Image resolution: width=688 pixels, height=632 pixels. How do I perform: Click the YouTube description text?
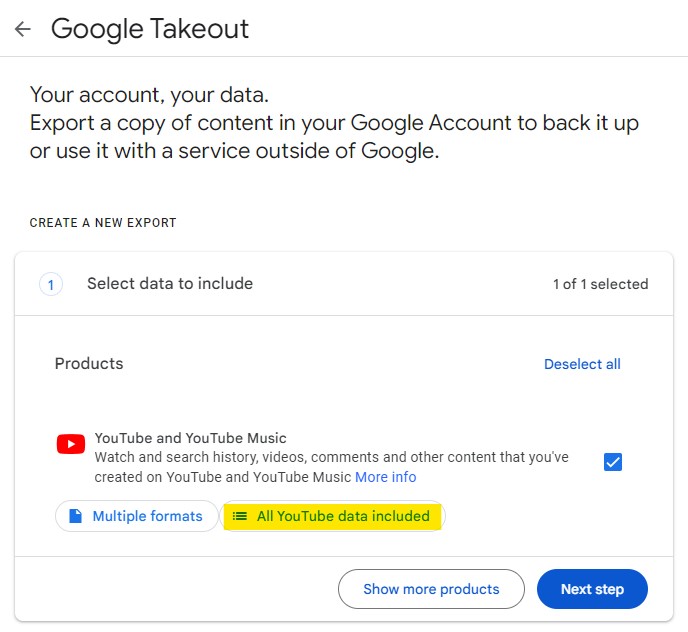click(332, 467)
